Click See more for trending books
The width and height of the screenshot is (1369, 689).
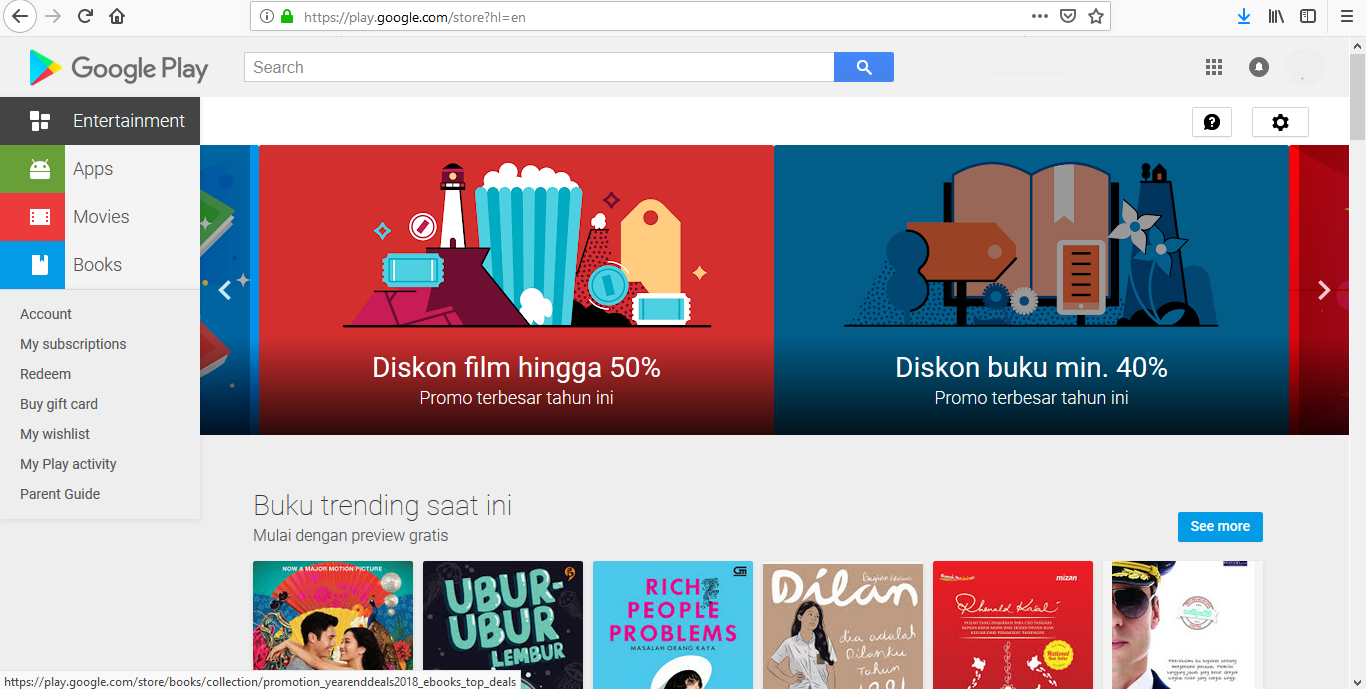(x=1220, y=526)
